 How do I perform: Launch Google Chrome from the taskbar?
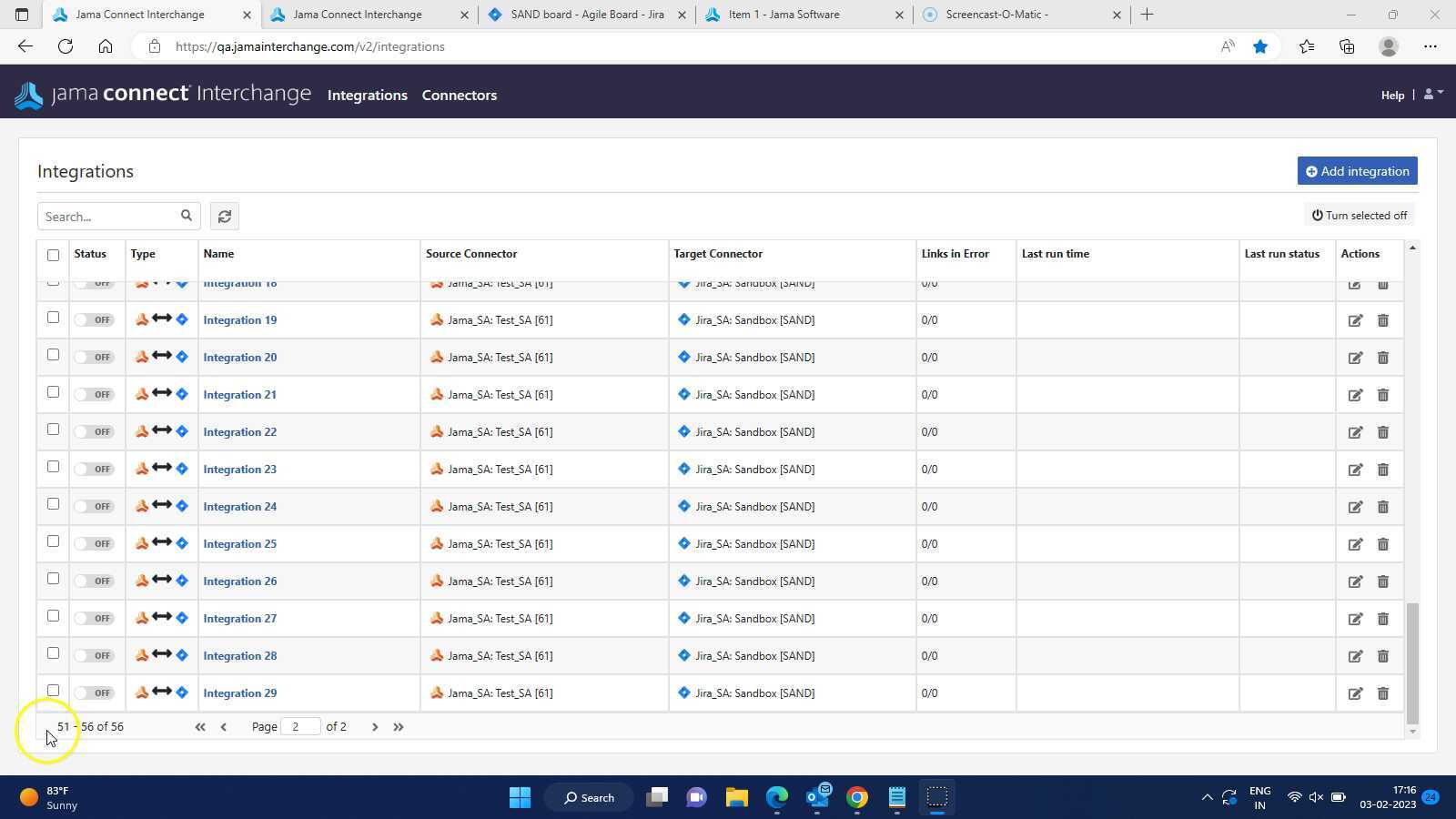click(855, 797)
